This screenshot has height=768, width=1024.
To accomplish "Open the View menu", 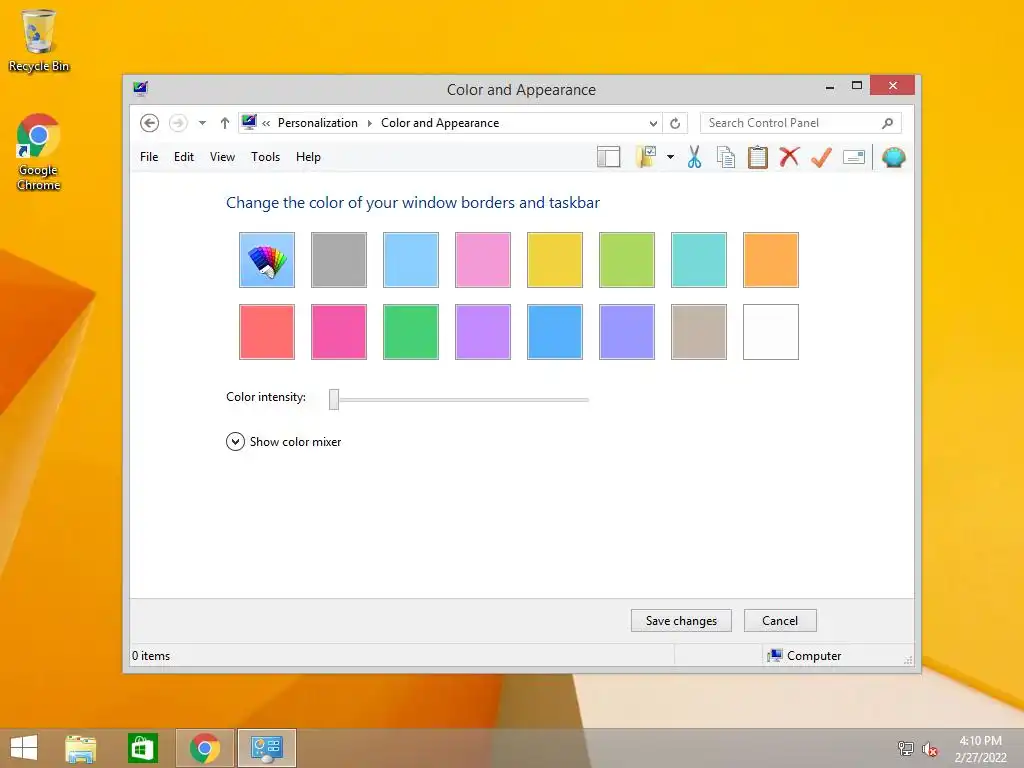I will (x=222, y=157).
